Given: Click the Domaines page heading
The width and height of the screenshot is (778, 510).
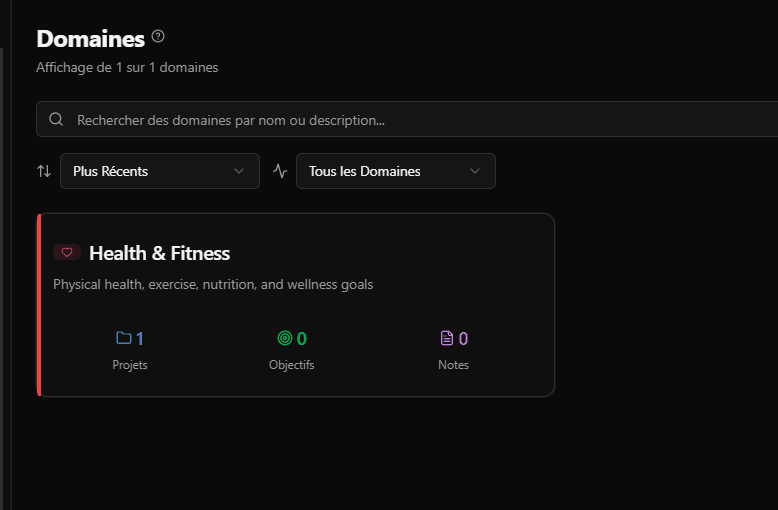Looking at the screenshot, I should (91, 39).
